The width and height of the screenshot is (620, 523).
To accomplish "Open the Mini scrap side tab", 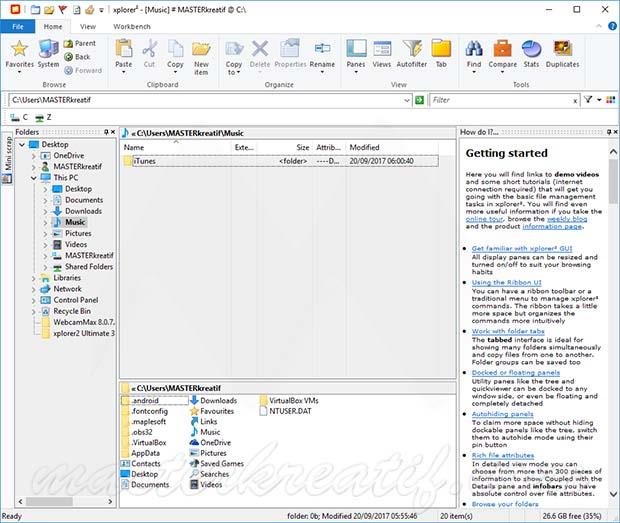I will [x=8, y=160].
